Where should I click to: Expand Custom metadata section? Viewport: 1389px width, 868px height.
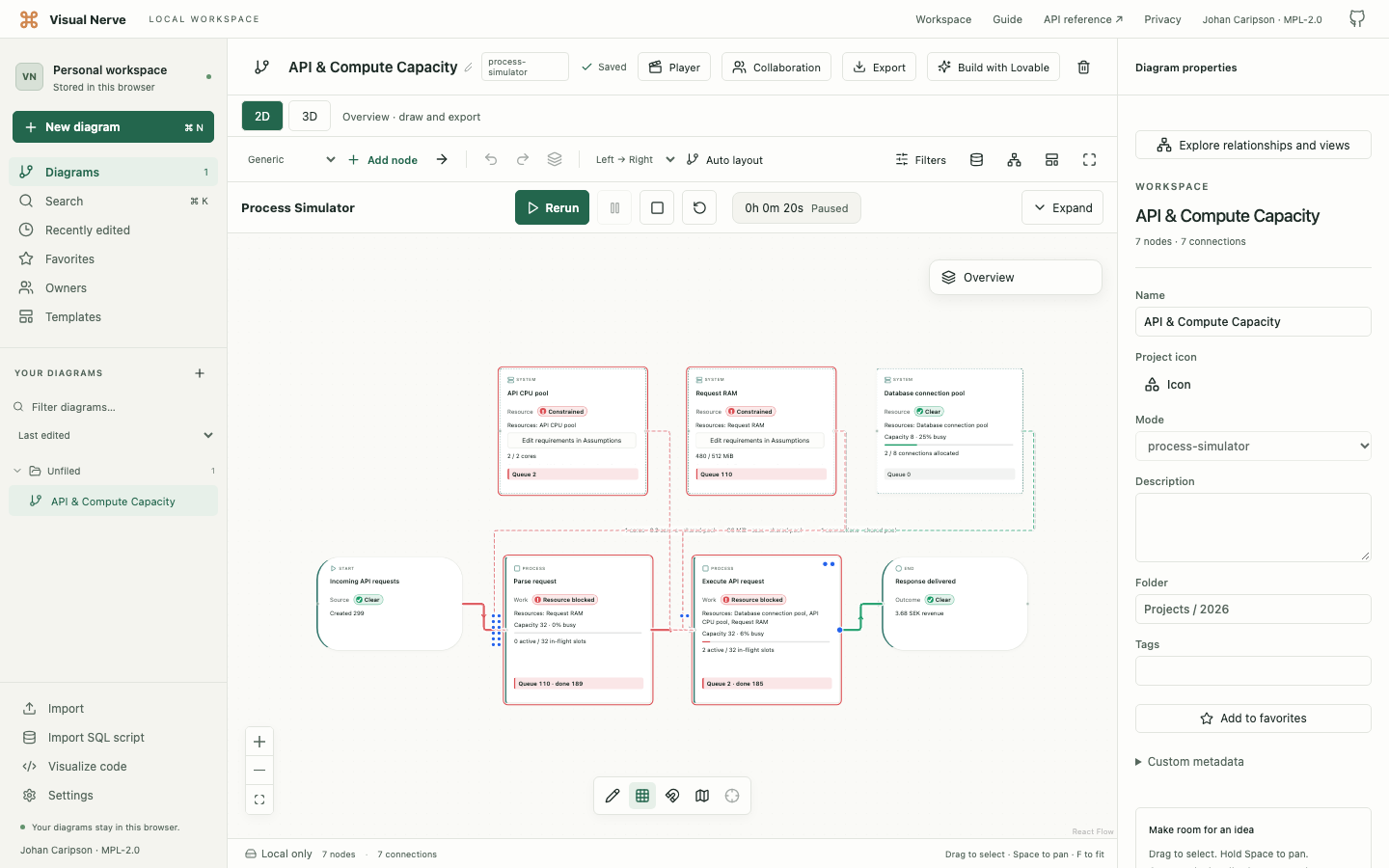pyautogui.click(x=1189, y=762)
